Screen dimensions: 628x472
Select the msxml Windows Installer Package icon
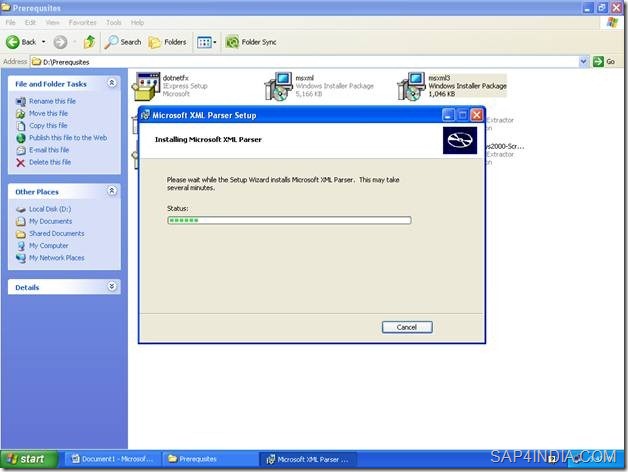(278, 86)
